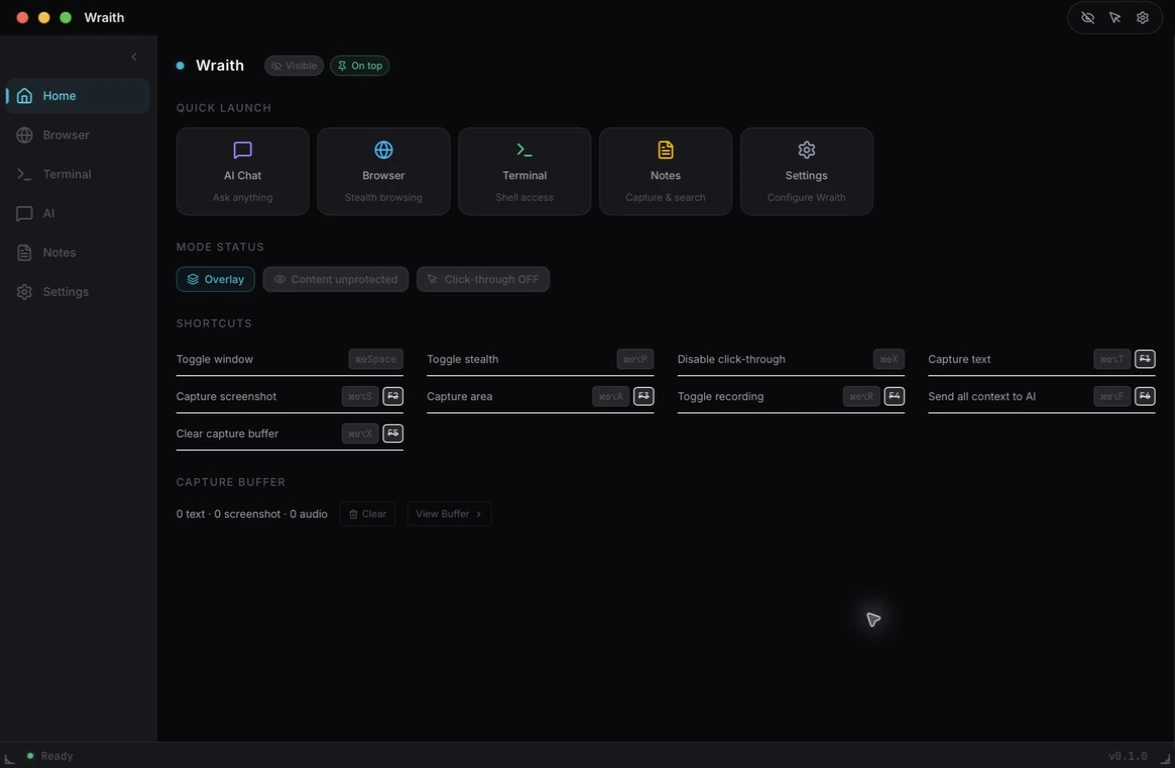This screenshot has height=768, width=1175.
Task: Click the "Toggle stealth" shortcut label
Action: pos(462,359)
